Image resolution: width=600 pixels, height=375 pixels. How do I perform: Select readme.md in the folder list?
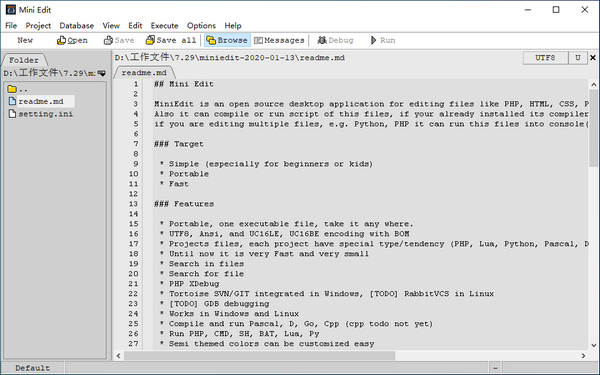pos(41,101)
